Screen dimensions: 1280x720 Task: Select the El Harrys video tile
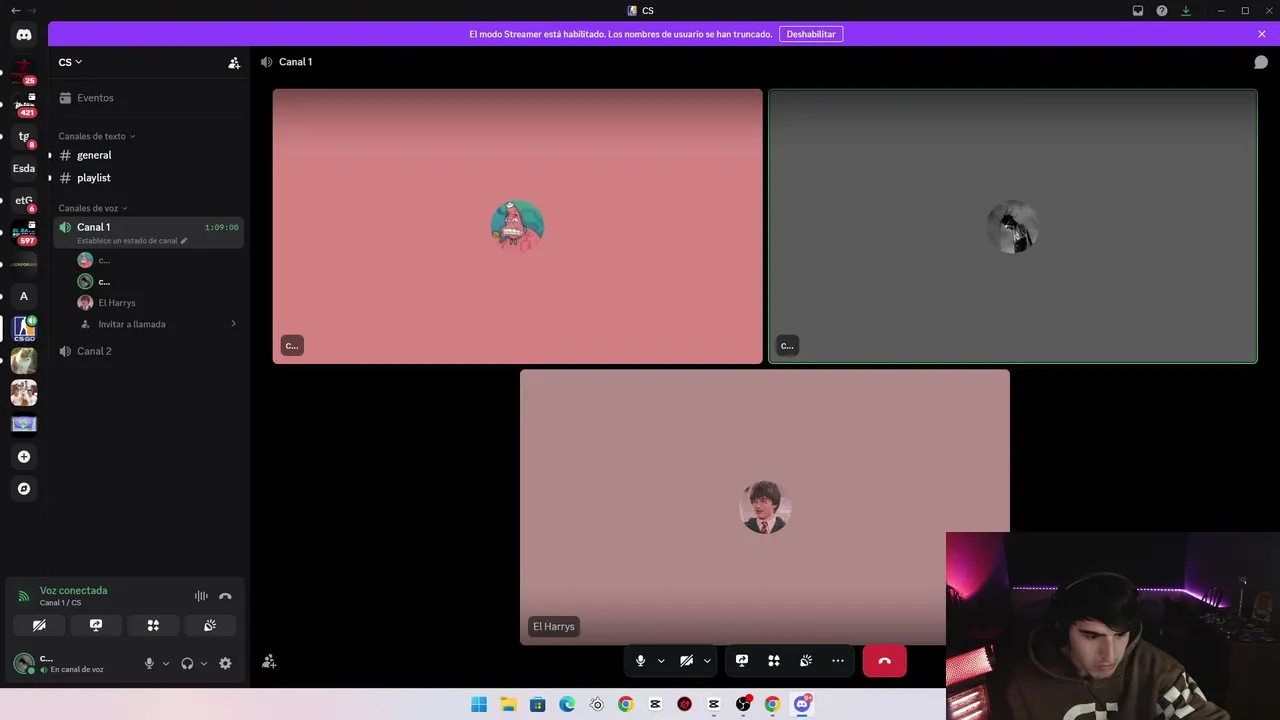pos(765,507)
